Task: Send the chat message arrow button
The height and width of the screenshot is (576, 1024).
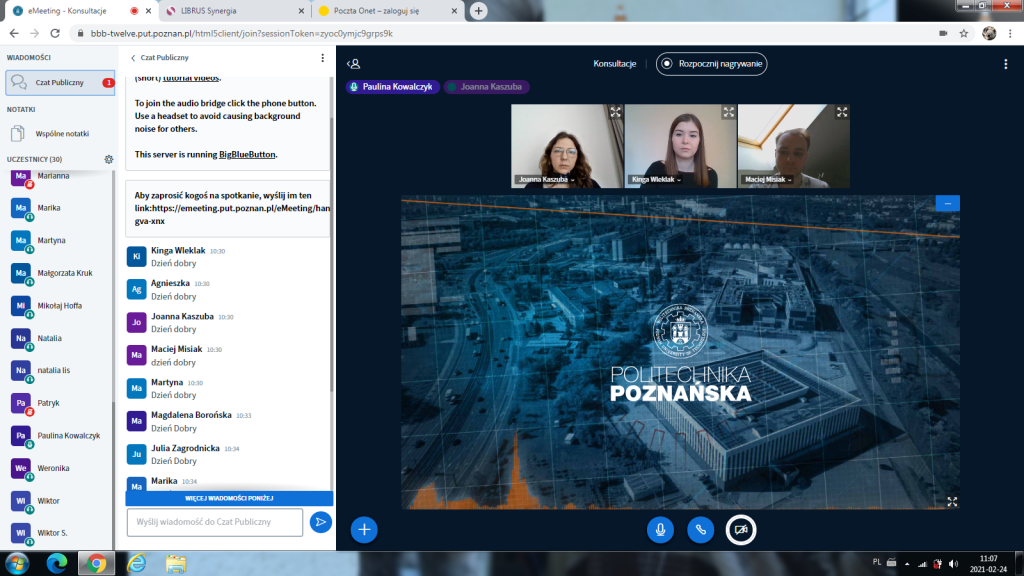Action: point(320,522)
